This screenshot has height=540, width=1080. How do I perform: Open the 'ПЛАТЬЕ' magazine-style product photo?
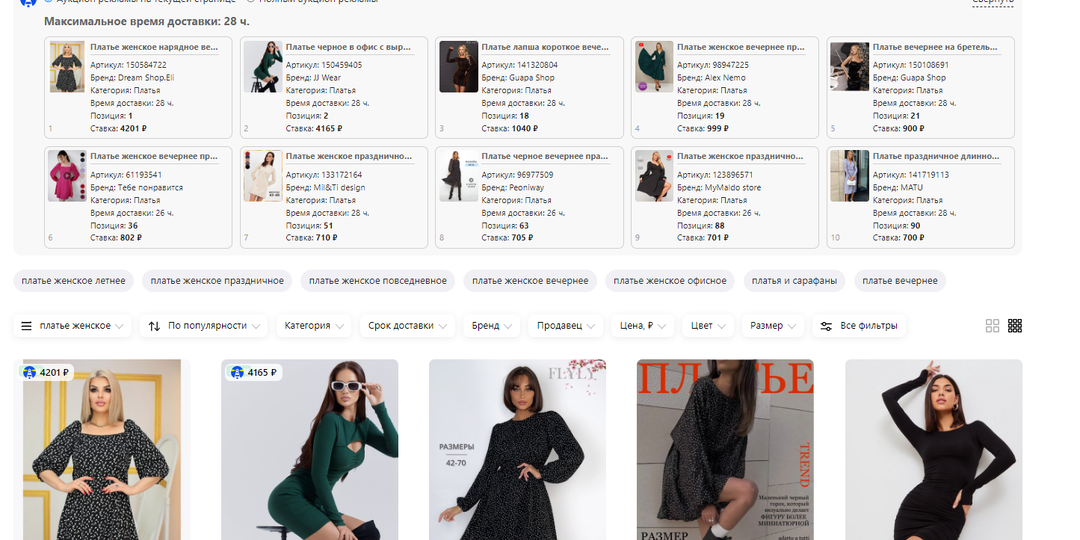725,449
